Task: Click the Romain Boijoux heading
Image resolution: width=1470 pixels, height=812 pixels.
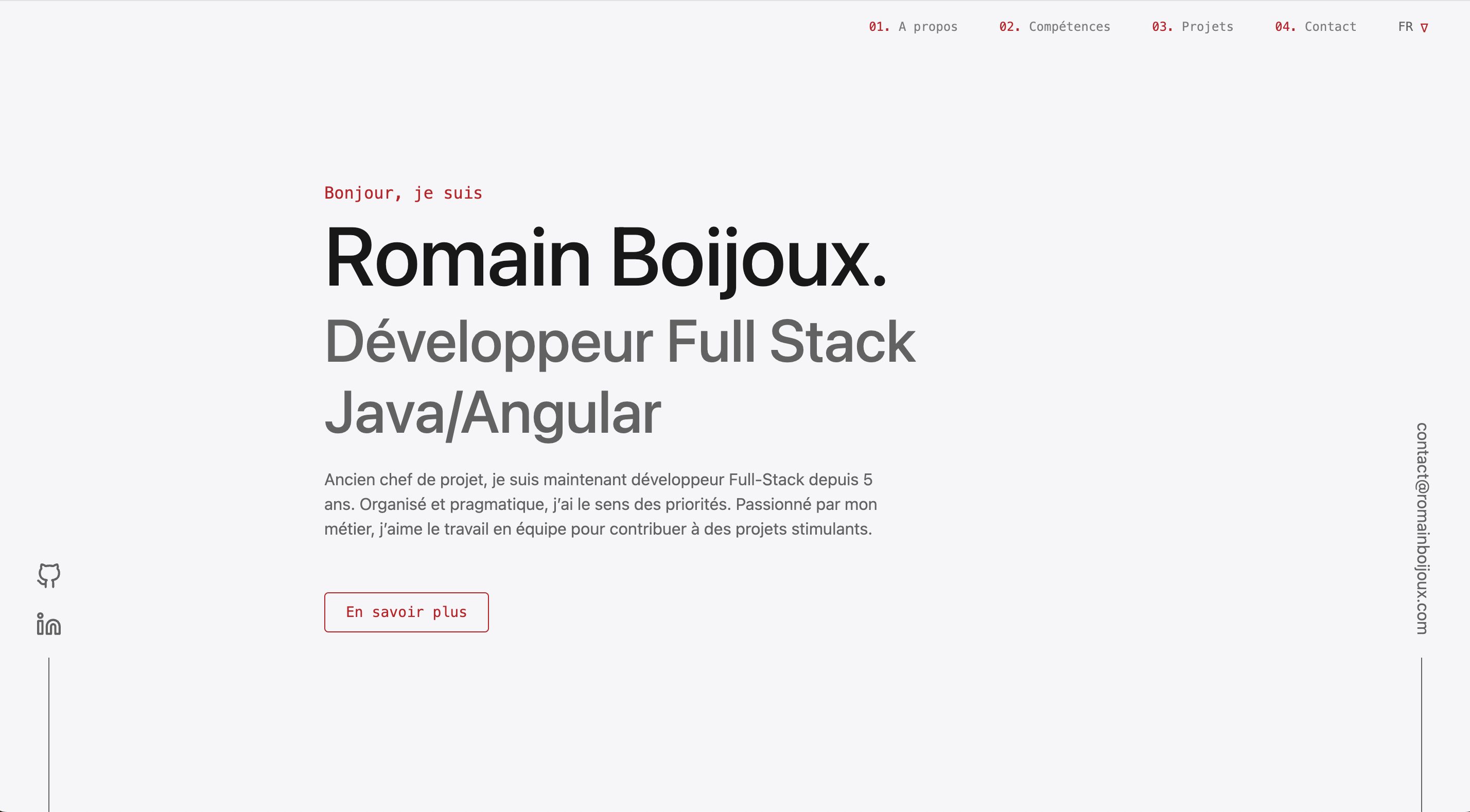Action: (x=605, y=258)
